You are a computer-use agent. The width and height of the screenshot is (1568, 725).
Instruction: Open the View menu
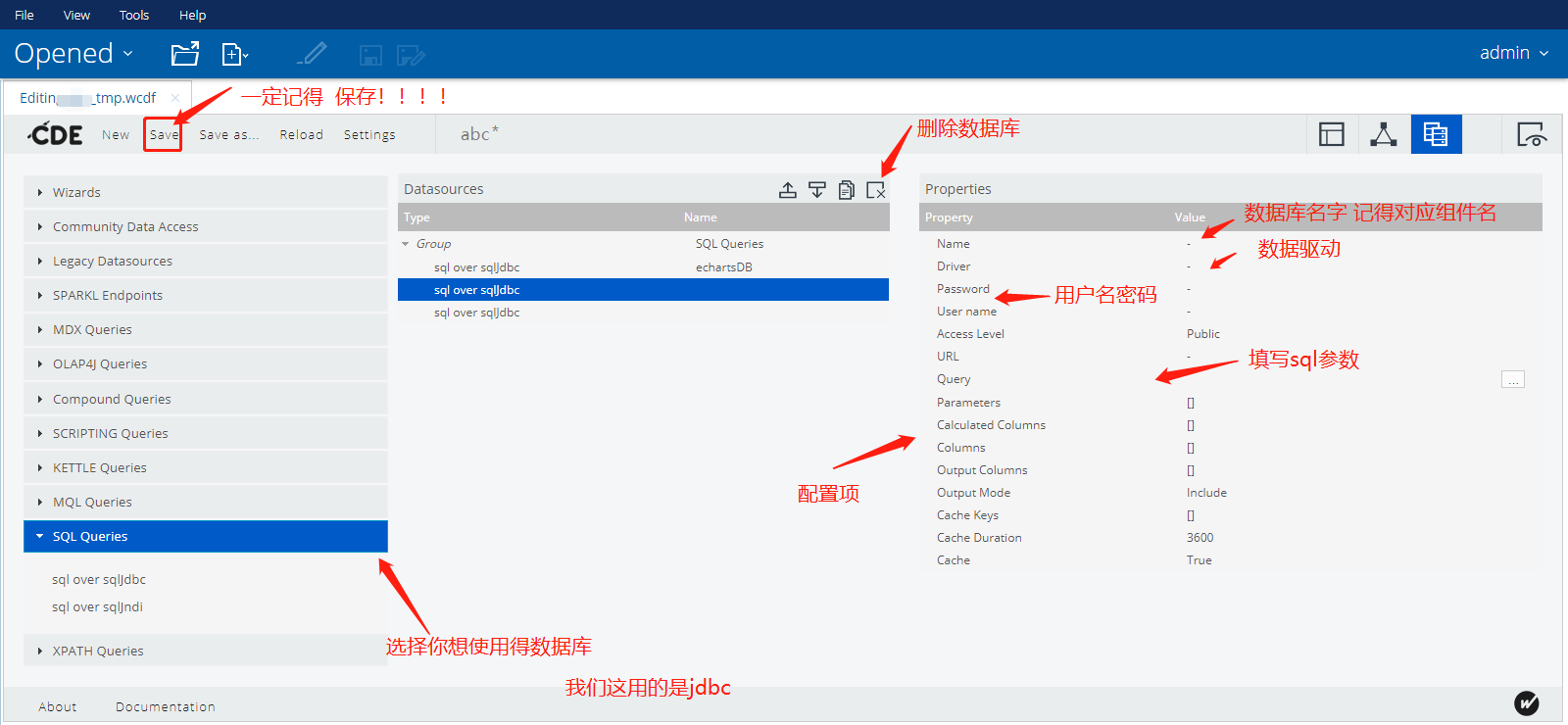(76, 15)
